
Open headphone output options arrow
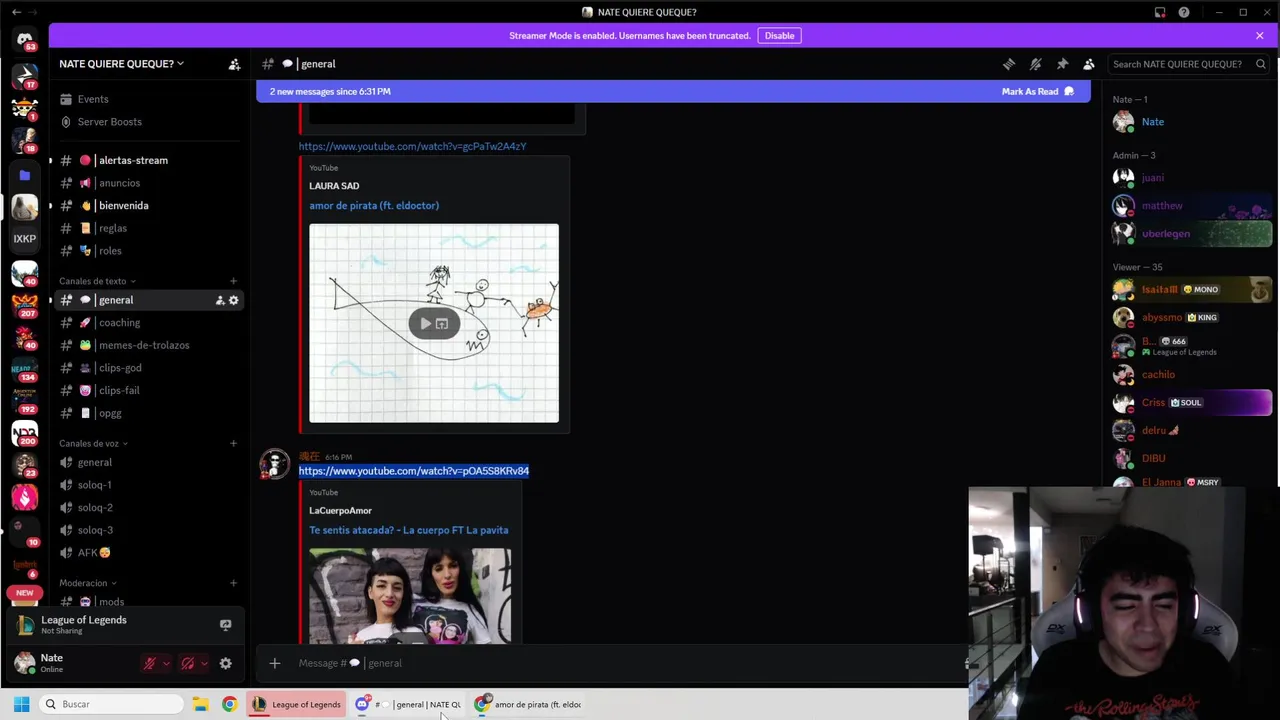click(204, 663)
